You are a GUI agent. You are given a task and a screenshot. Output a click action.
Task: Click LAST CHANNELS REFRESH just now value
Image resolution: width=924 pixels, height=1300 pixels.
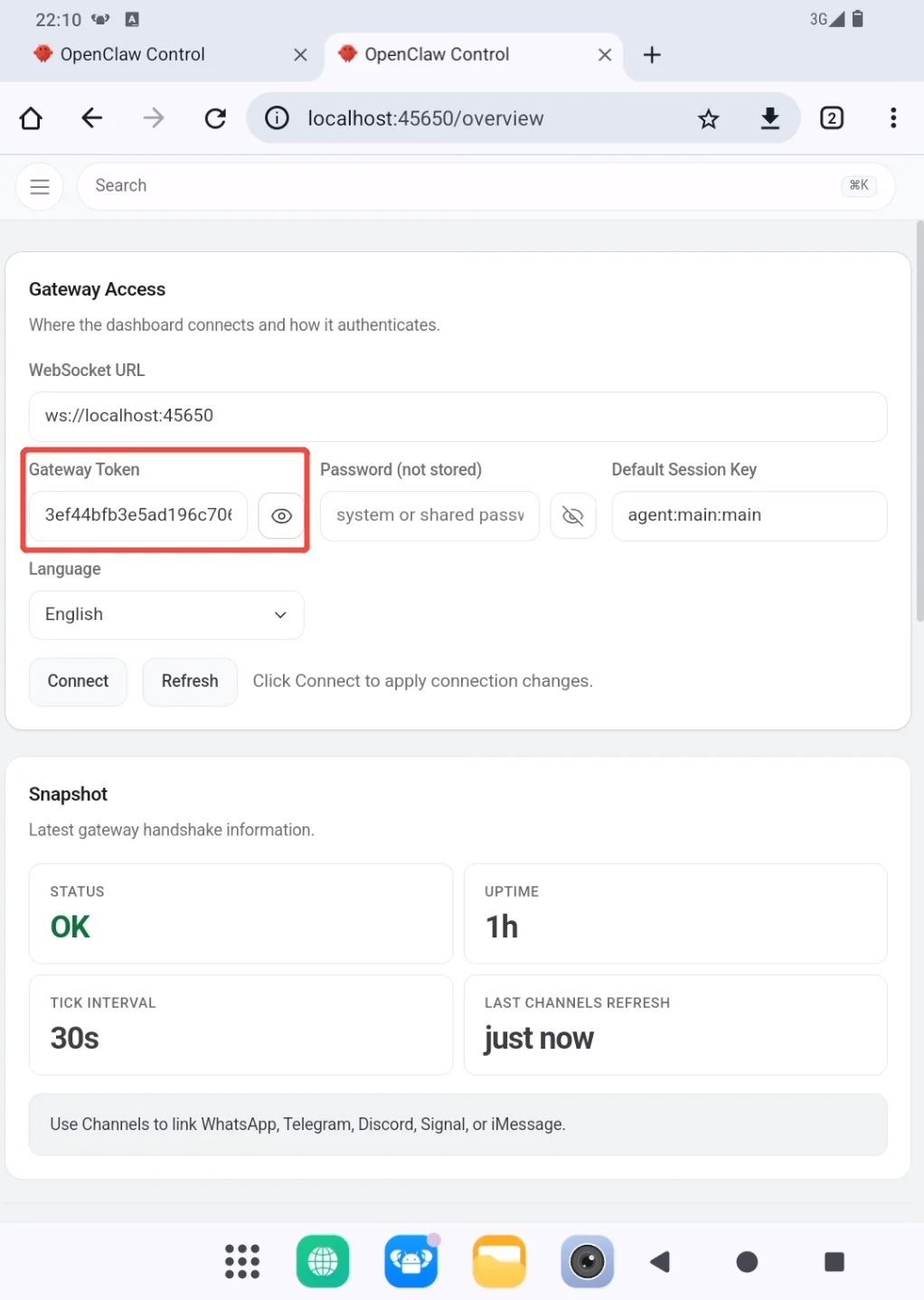(x=539, y=1038)
